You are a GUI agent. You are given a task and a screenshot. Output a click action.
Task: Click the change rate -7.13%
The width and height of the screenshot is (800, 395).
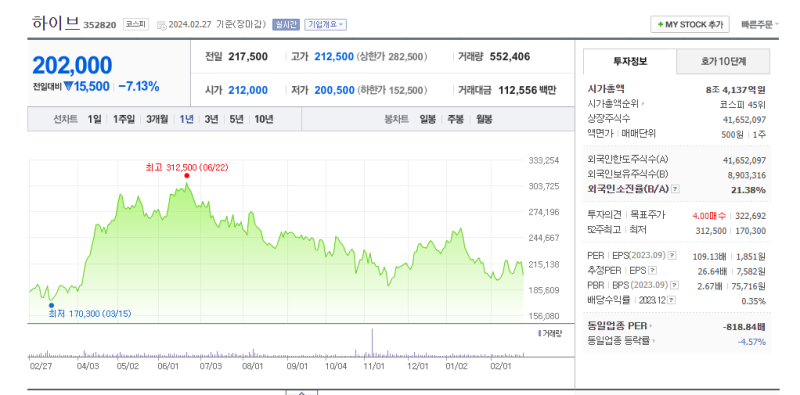tap(139, 87)
